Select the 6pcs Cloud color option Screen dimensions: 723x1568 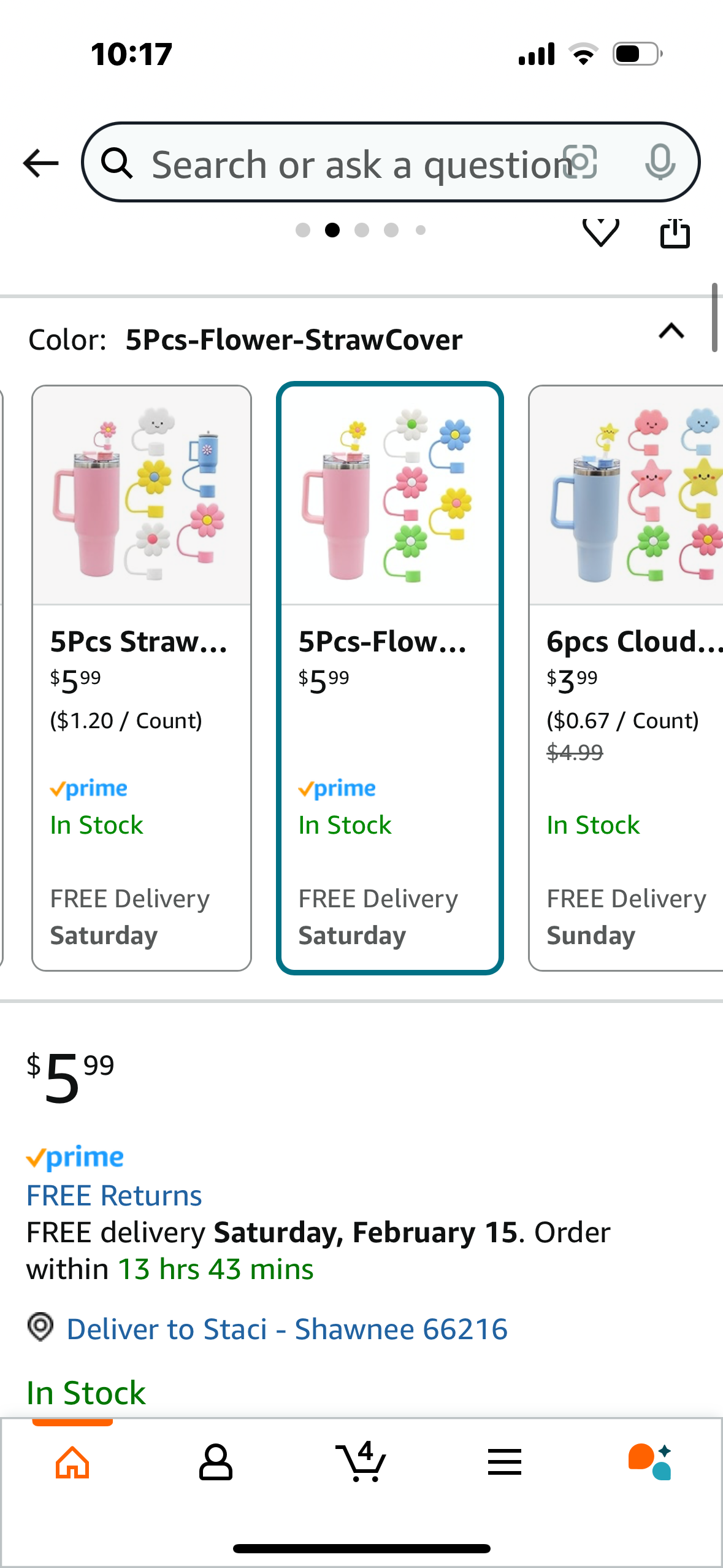point(626,678)
